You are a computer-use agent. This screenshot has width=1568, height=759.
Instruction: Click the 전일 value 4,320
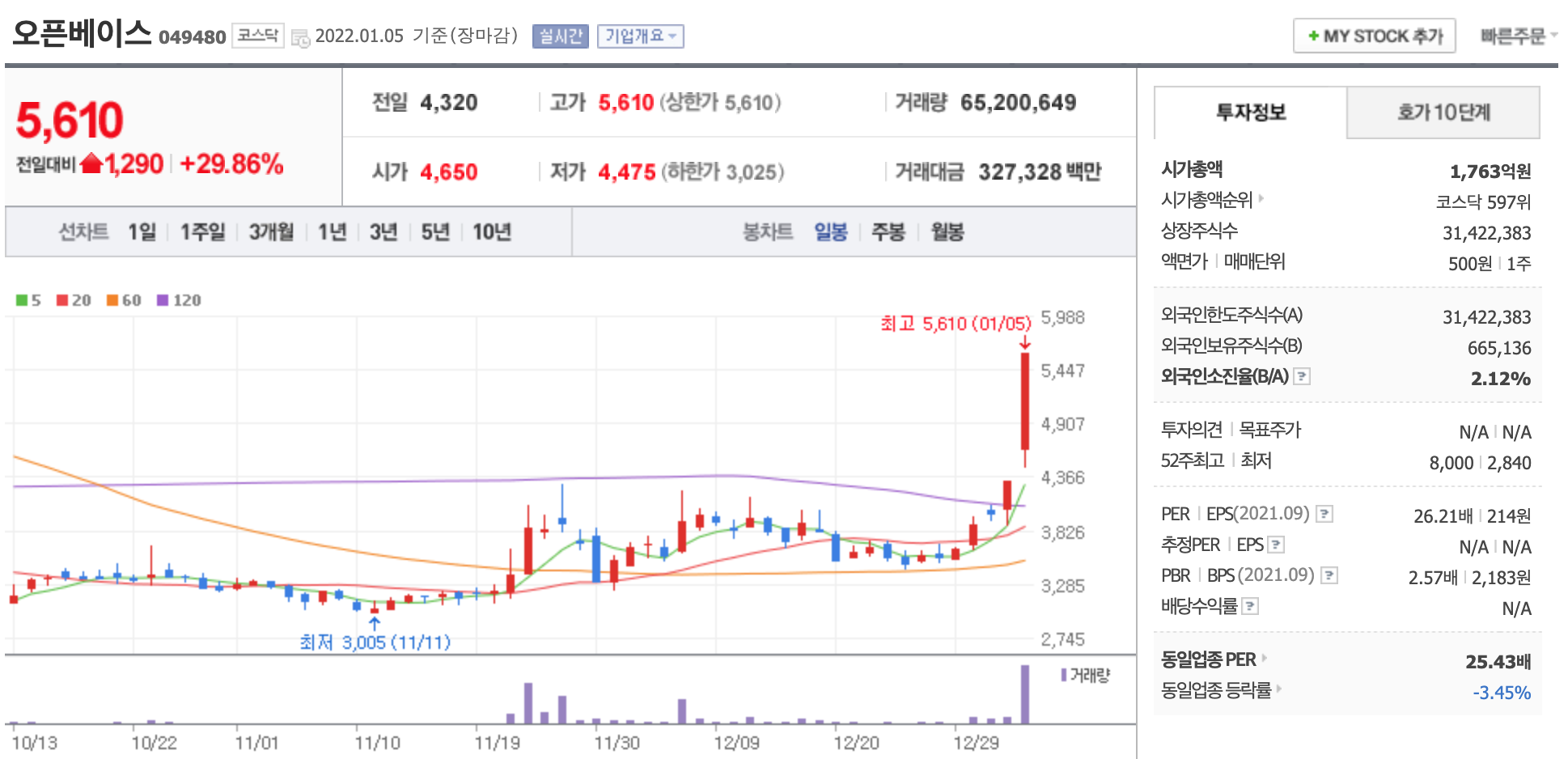[449, 103]
